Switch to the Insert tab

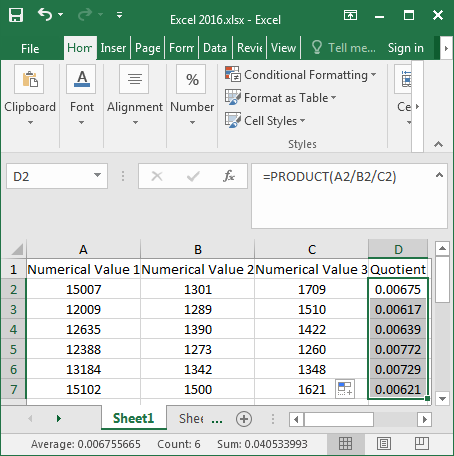coord(113,48)
